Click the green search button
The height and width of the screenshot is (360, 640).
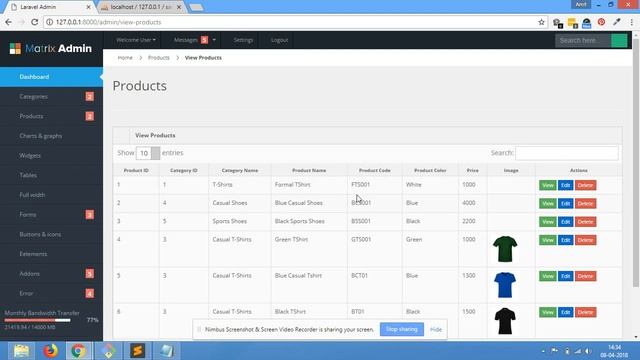(619, 40)
